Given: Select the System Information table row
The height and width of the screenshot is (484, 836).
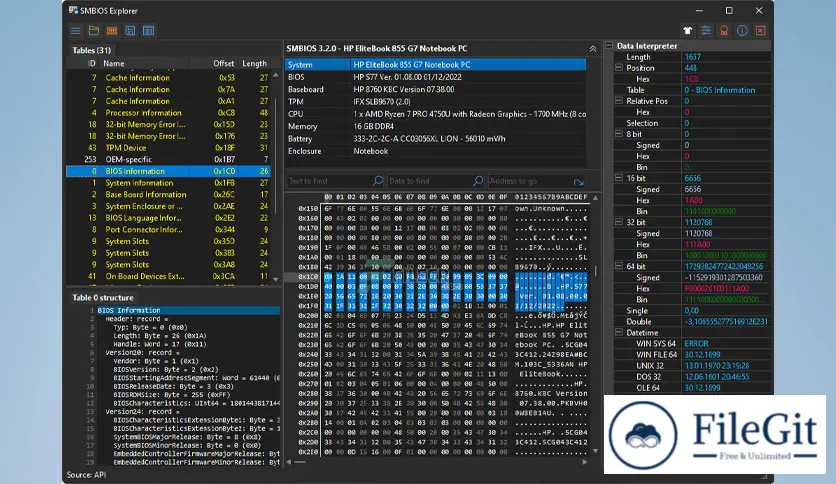Looking at the screenshot, I should [x=168, y=183].
